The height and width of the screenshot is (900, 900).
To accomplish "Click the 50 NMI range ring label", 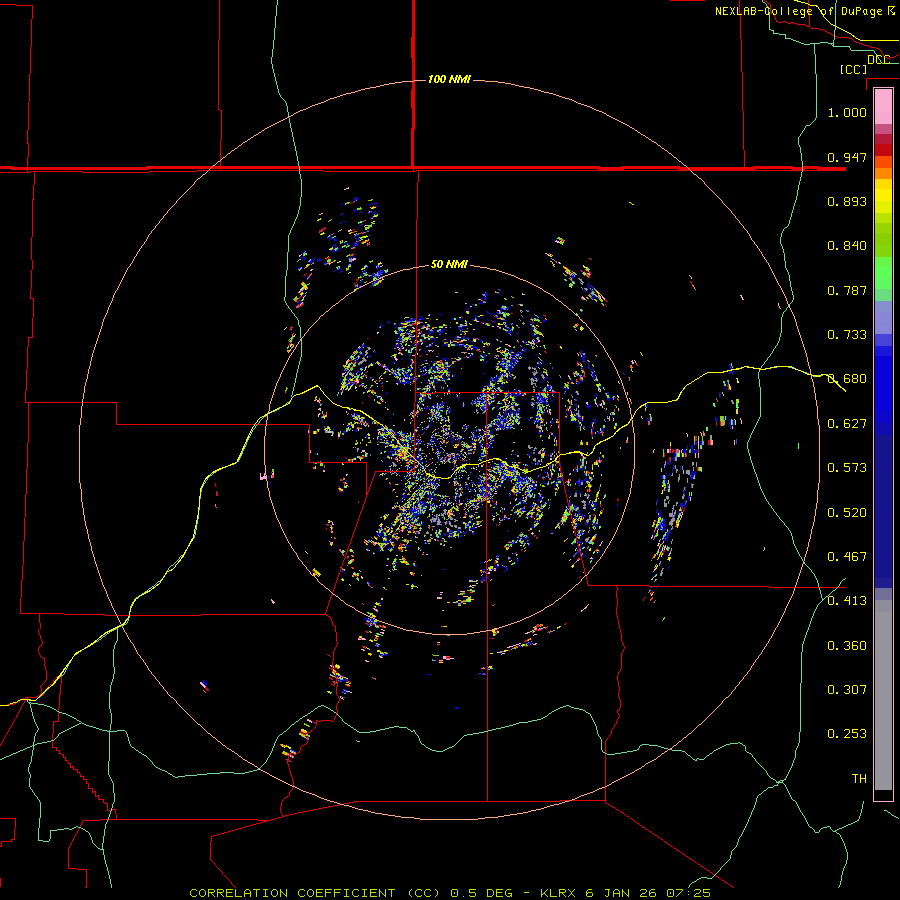I will coord(449,264).
